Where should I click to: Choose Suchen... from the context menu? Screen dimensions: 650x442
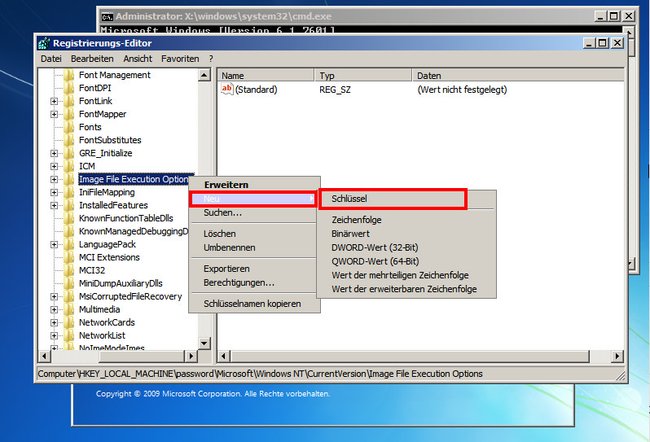(x=254, y=213)
